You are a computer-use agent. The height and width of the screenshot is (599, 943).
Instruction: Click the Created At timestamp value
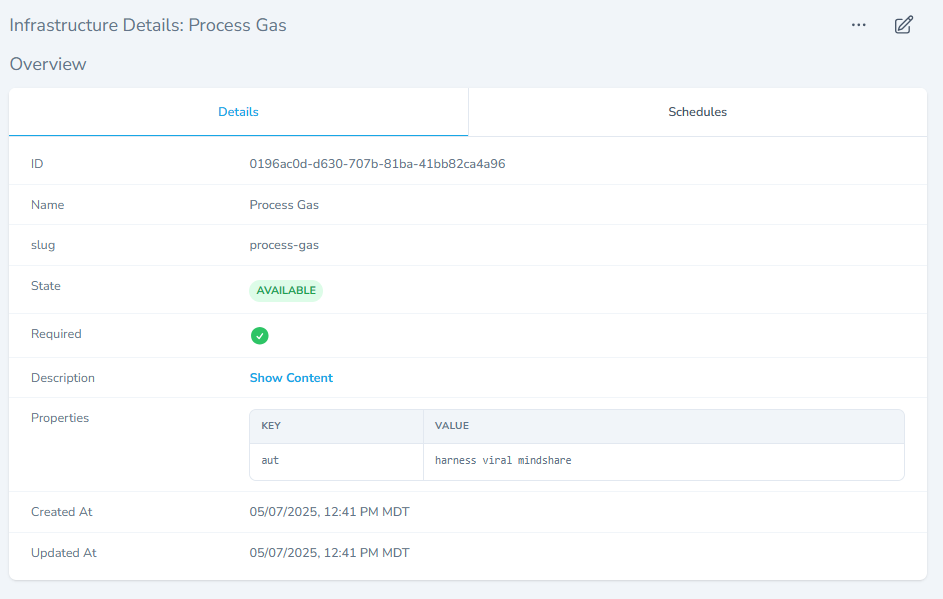pos(329,512)
